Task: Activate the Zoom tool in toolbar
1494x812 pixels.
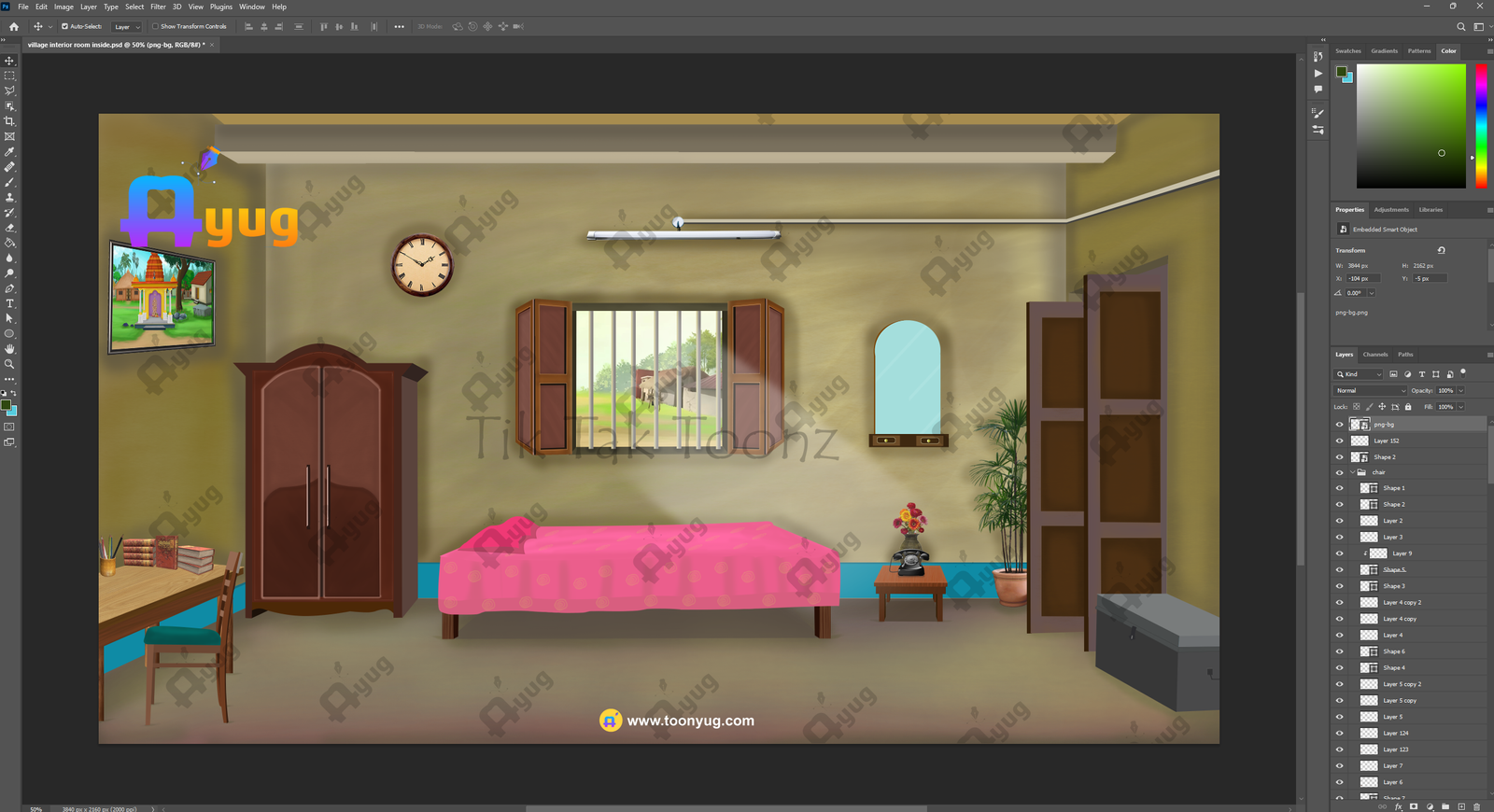Action: [9, 364]
